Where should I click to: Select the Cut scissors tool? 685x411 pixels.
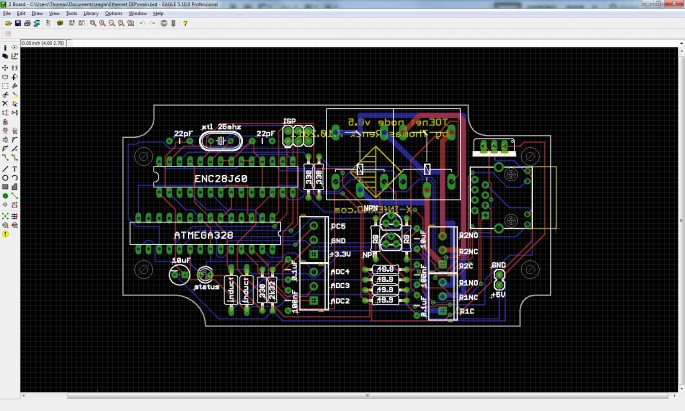tap(5, 95)
